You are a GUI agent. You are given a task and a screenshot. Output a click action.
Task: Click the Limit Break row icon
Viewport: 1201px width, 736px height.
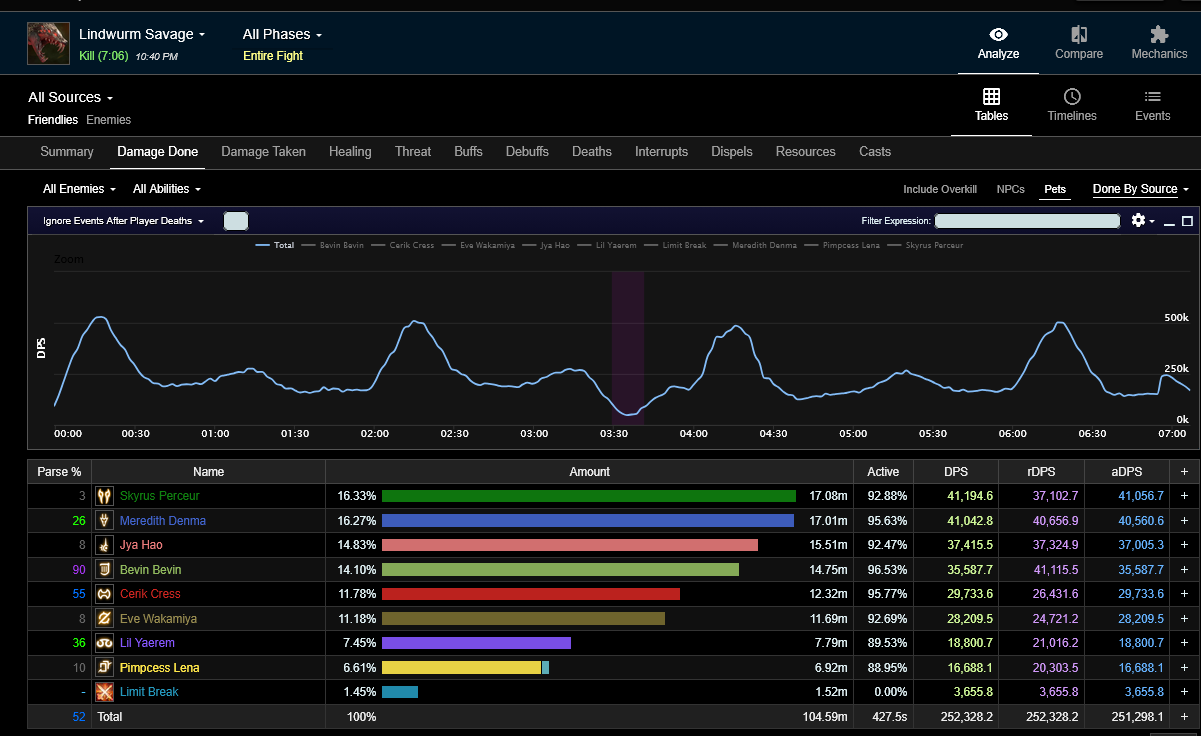pyautogui.click(x=105, y=692)
